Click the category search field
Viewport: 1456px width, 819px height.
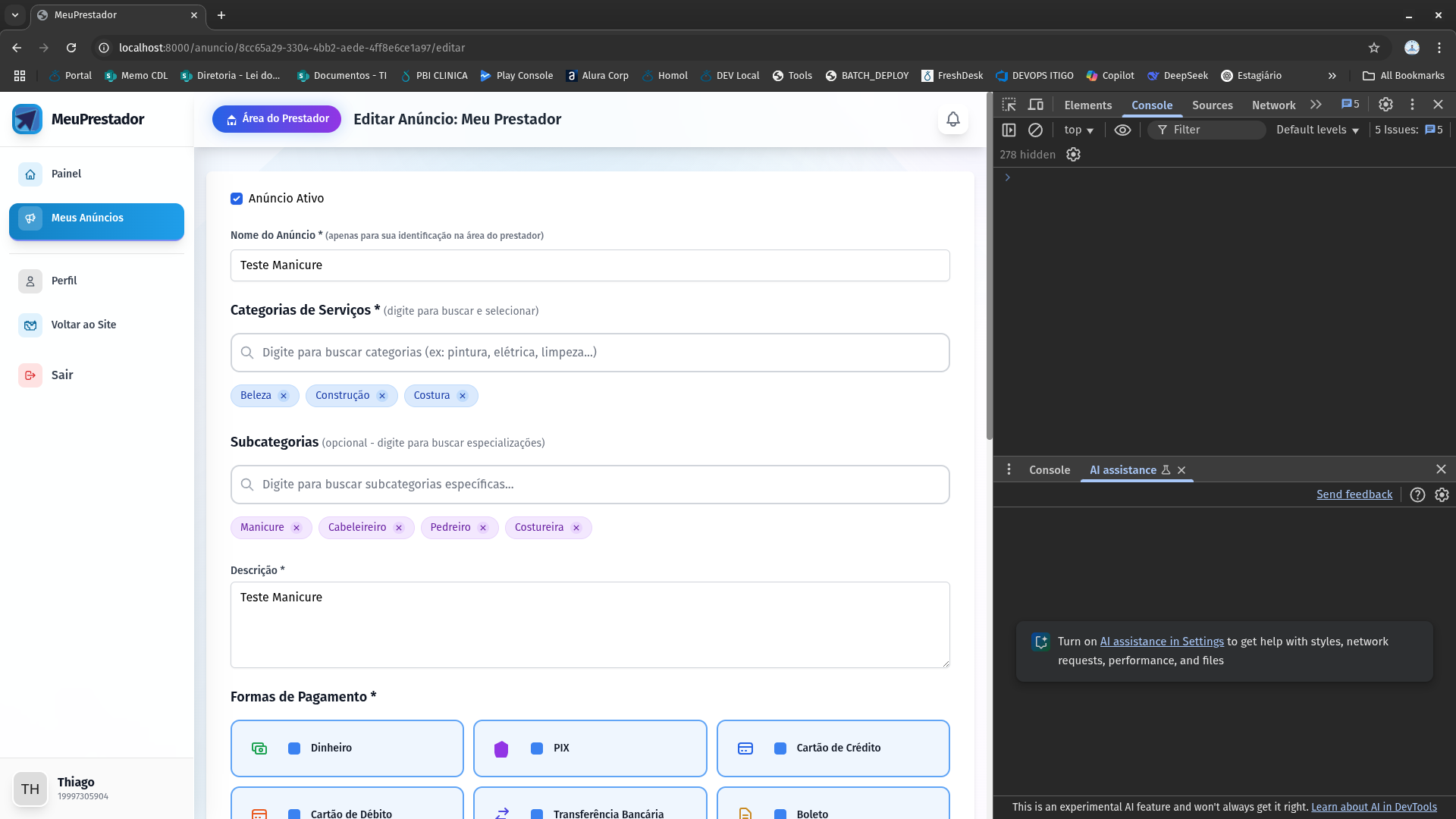(x=590, y=353)
